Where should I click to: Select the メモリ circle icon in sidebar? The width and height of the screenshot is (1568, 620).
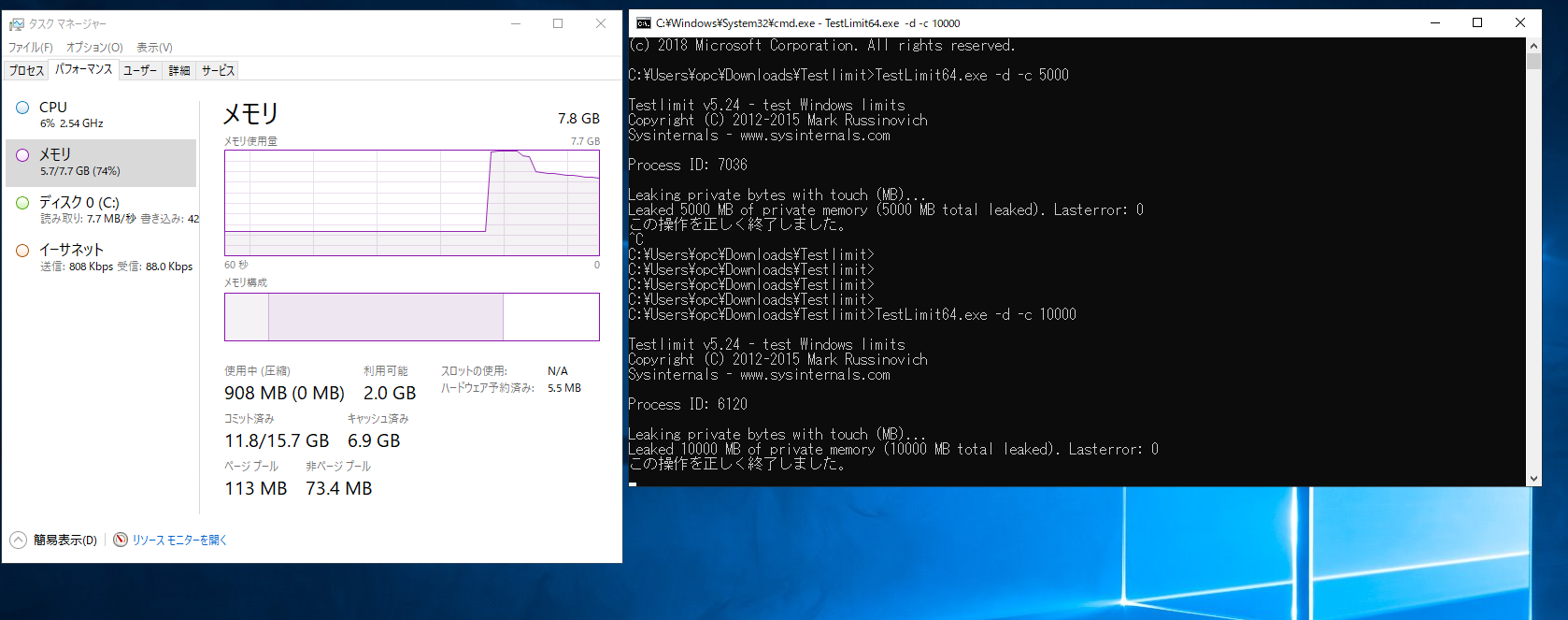click(22, 155)
